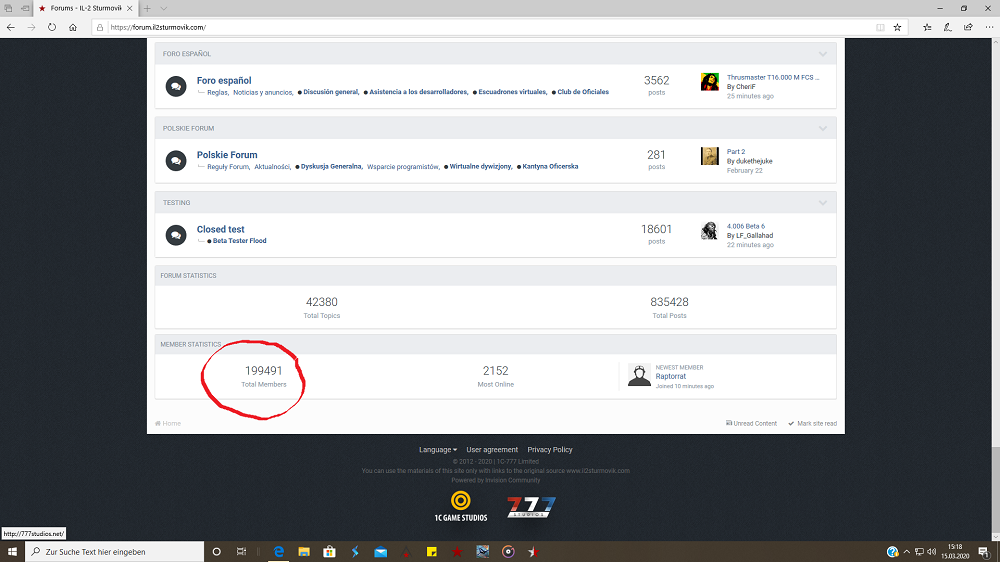Add page to favorites with star icon
The width and height of the screenshot is (1000, 562).
(x=897, y=27)
